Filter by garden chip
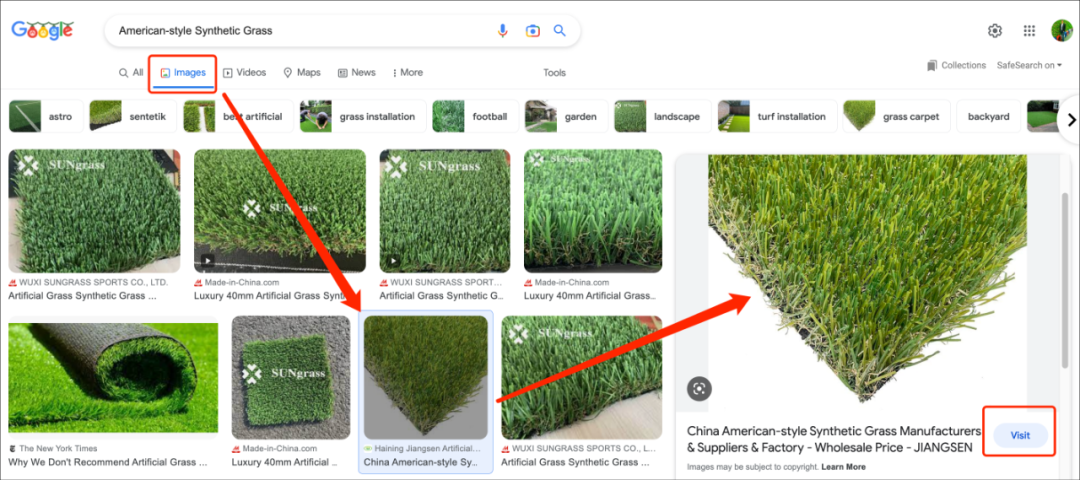The image size is (1080, 480). [566, 116]
